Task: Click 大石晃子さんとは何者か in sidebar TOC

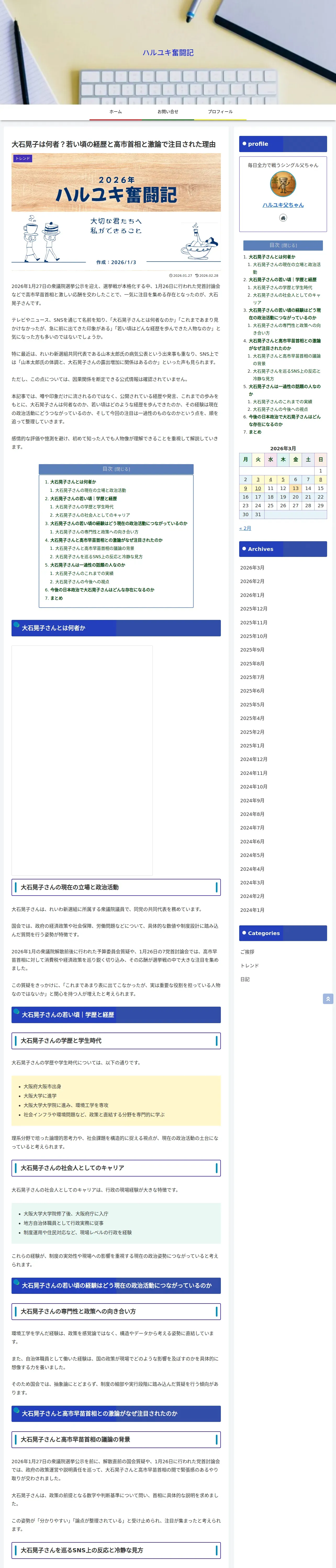Action: [x=271, y=257]
